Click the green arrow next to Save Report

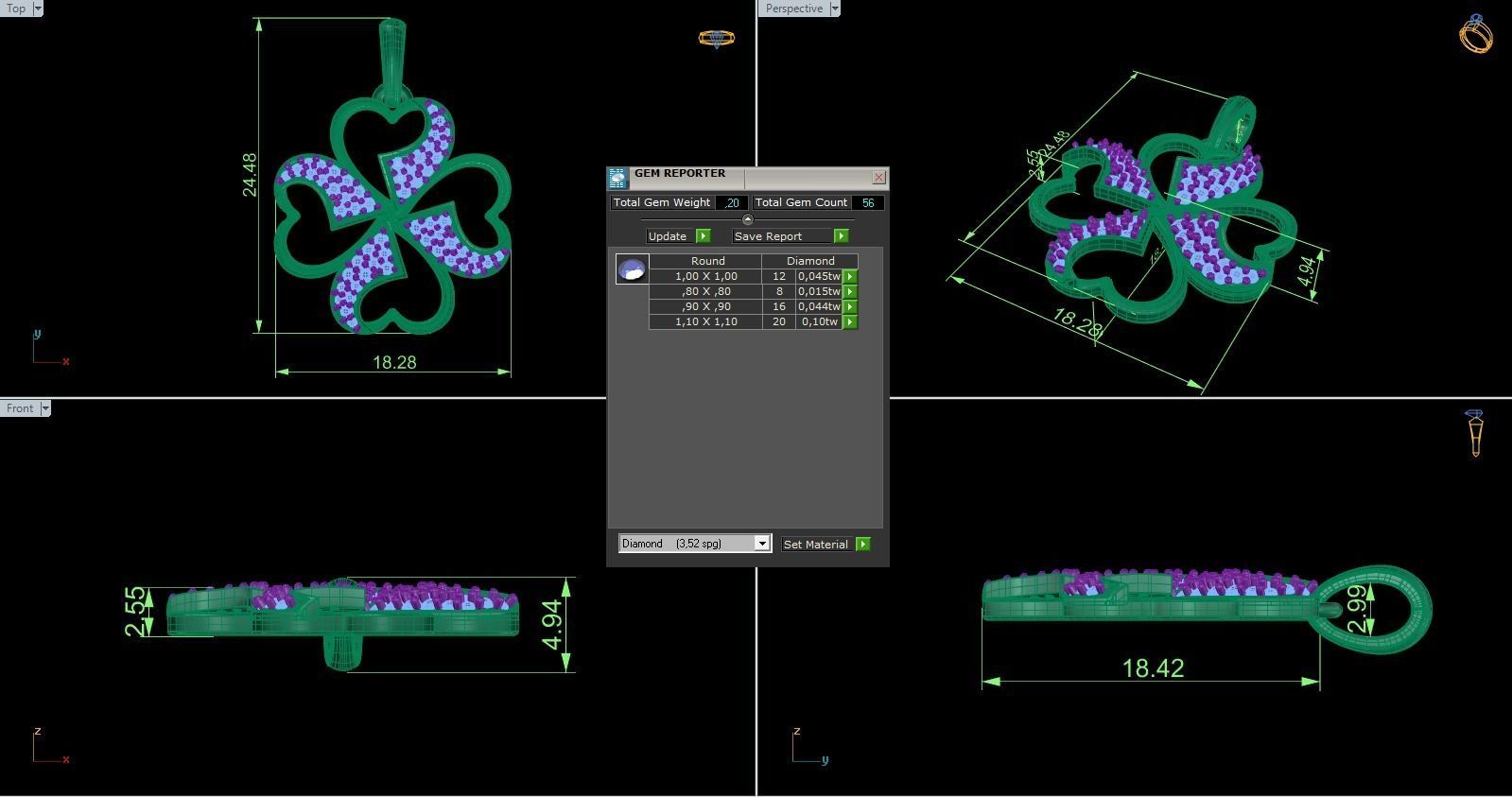(841, 236)
